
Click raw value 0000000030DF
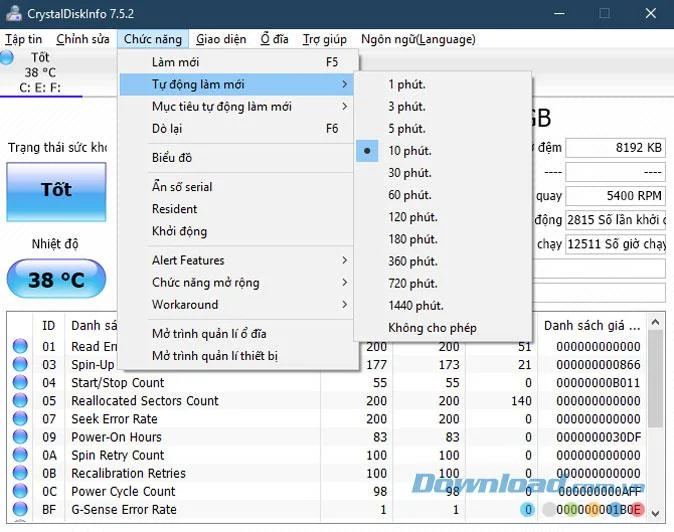(598, 437)
